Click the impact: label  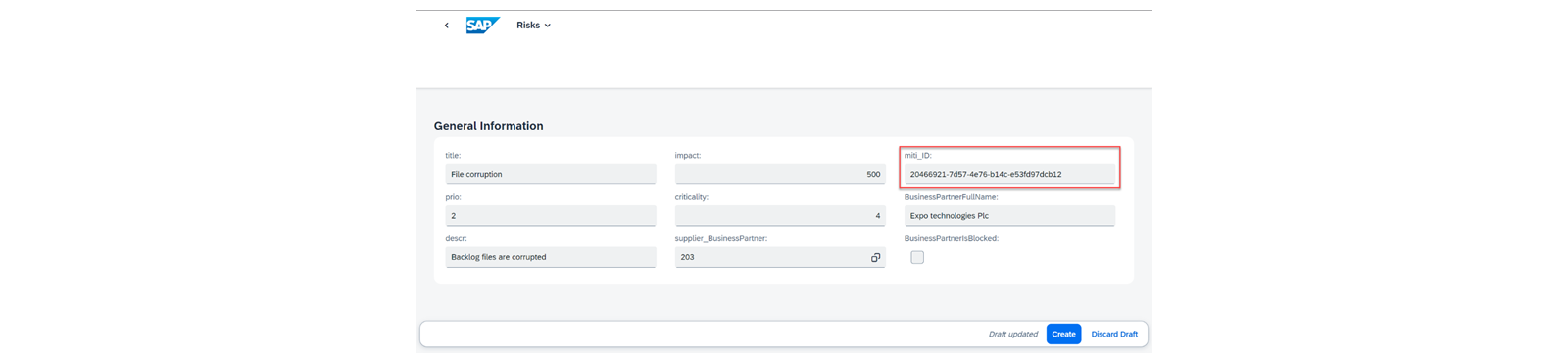pos(688,156)
